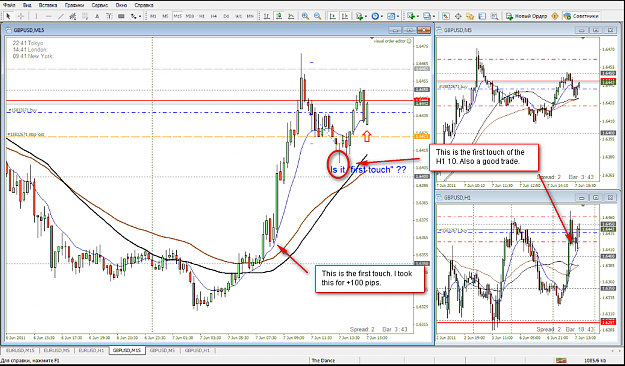The height and width of the screenshot is (366, 625).
Task: Open the Файл menu
Action: [9, 5]
